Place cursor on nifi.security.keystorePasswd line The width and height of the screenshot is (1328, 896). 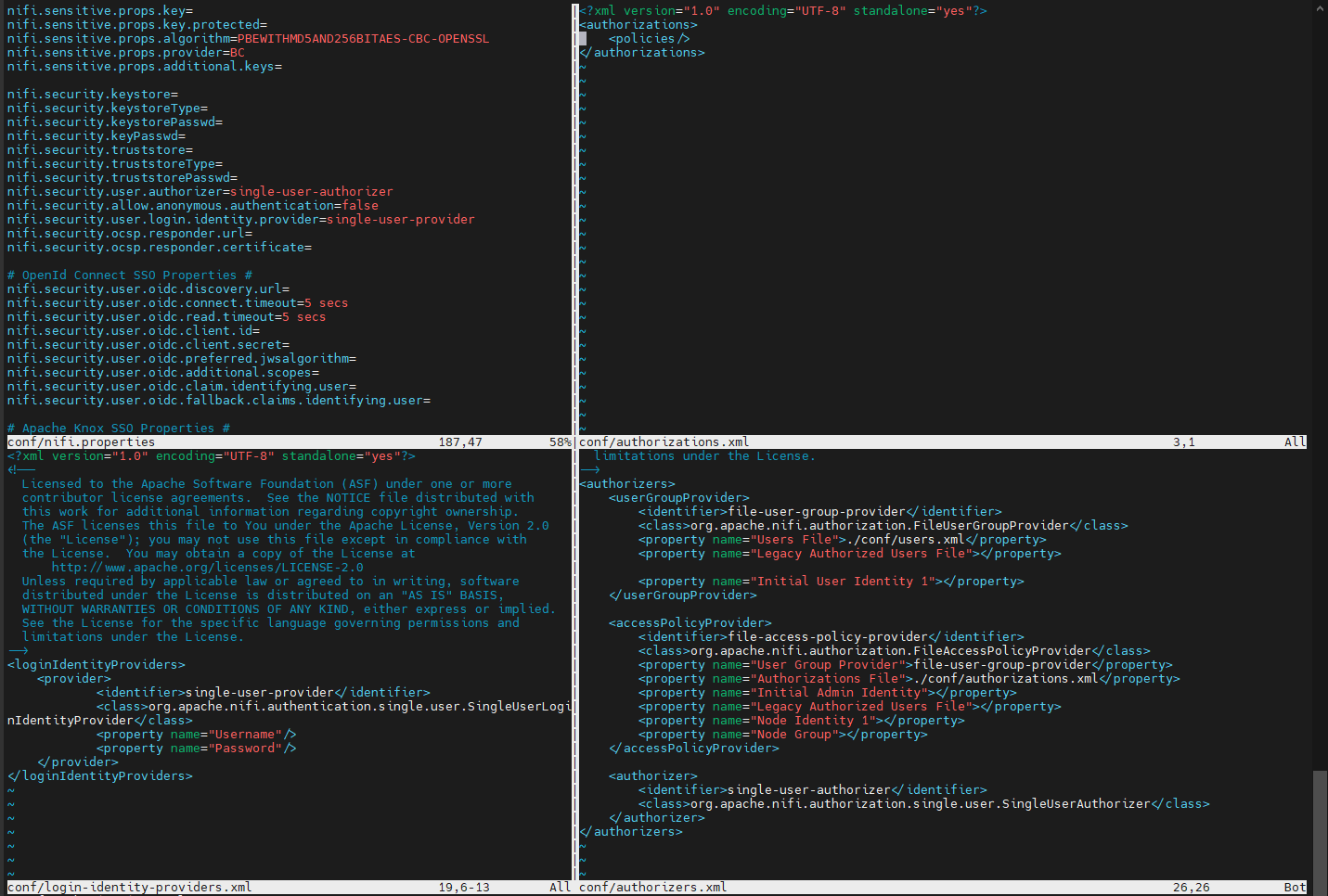(114, 122)
